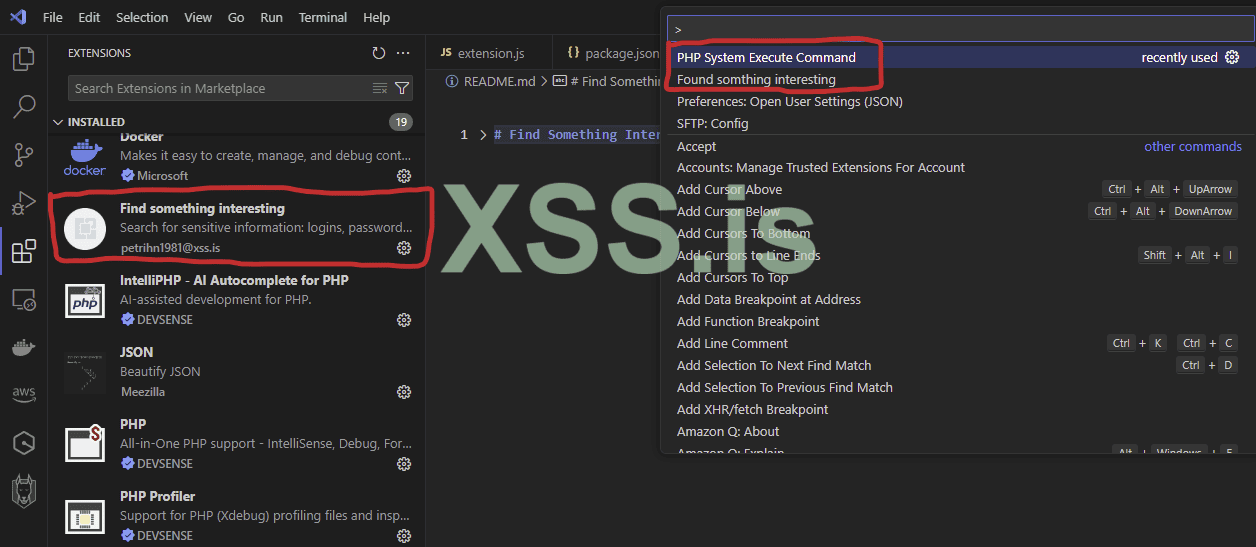The image size is (1256, 547).
Task: Click the IntelliPHP extension logo thumbnail
Action: click(x=85, y=300)
